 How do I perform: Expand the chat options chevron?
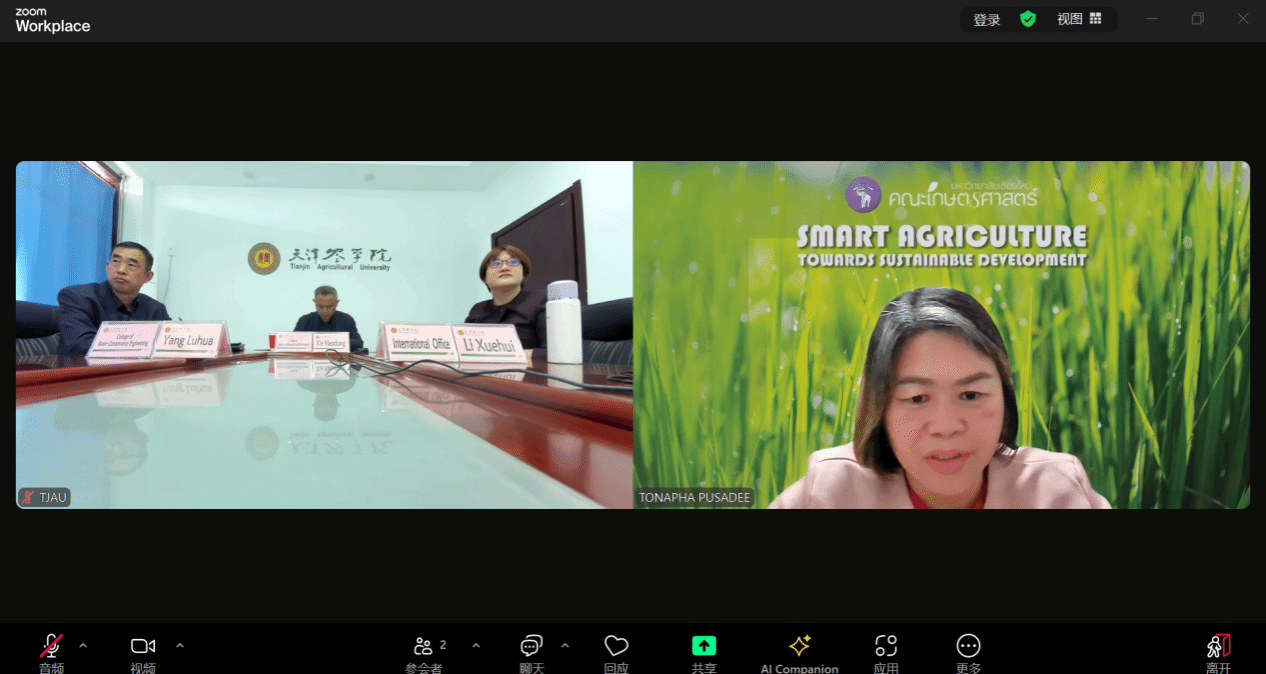click(x=565, y=645)
